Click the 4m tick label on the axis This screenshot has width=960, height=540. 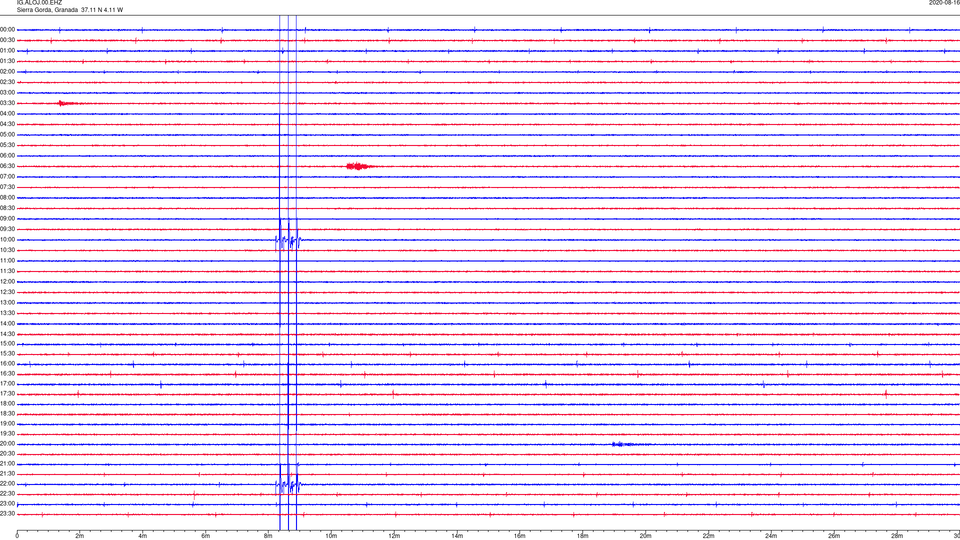point(143,536)
